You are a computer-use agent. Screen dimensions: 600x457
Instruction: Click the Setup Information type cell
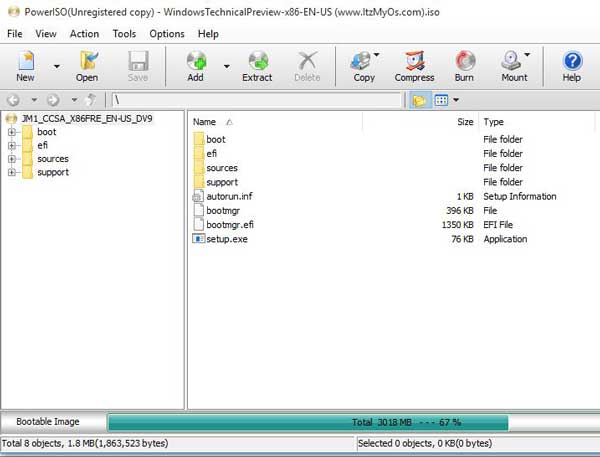click(520, 196)
